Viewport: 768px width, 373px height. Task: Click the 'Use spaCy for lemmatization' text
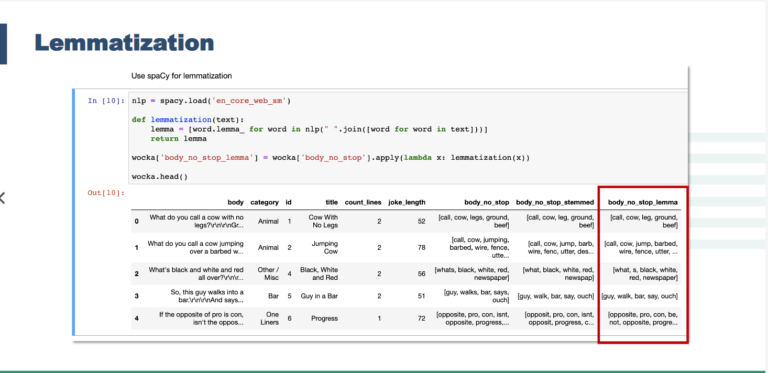(181, 76)
